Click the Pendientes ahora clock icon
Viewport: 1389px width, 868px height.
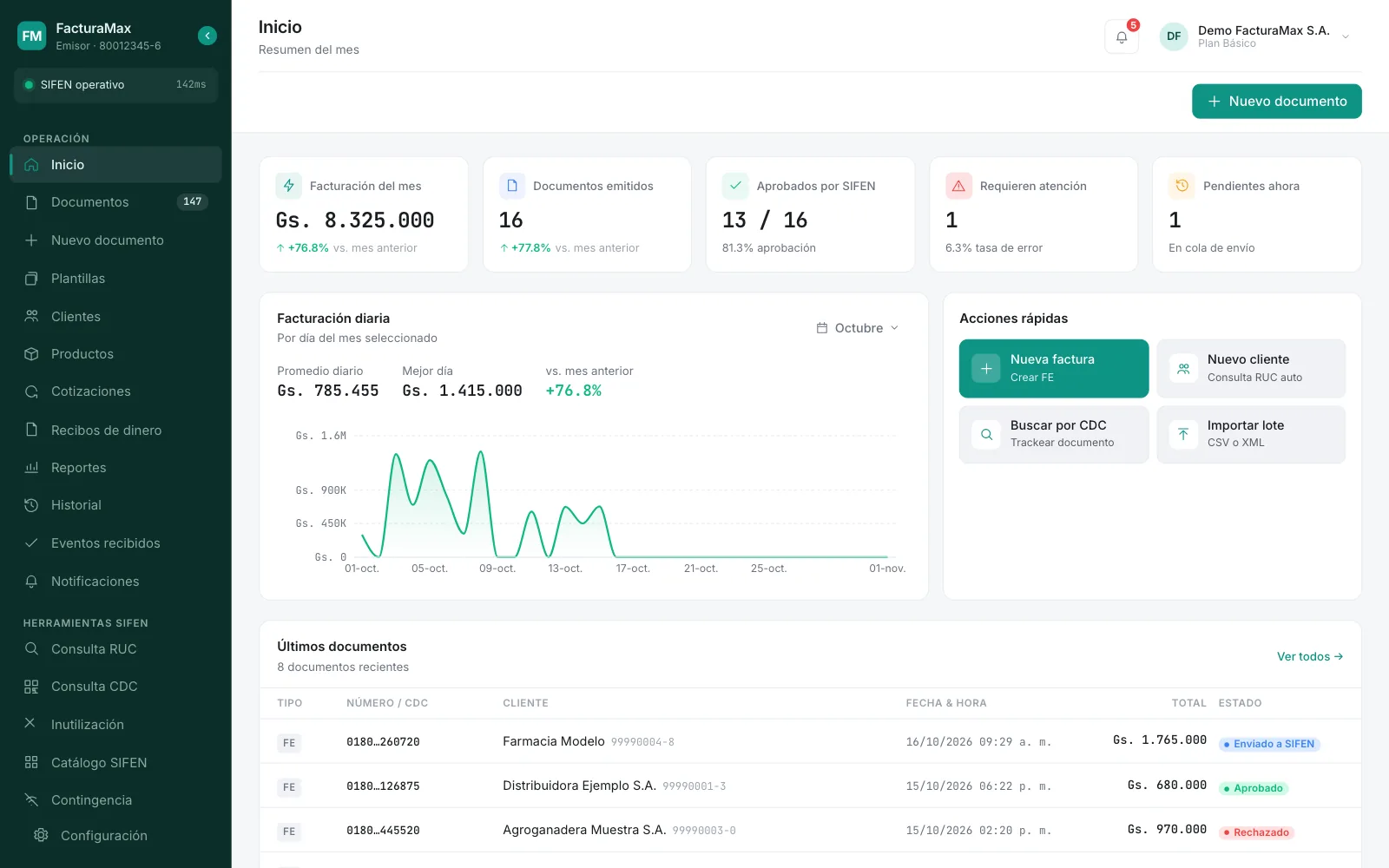click(x=1182, y=186)
